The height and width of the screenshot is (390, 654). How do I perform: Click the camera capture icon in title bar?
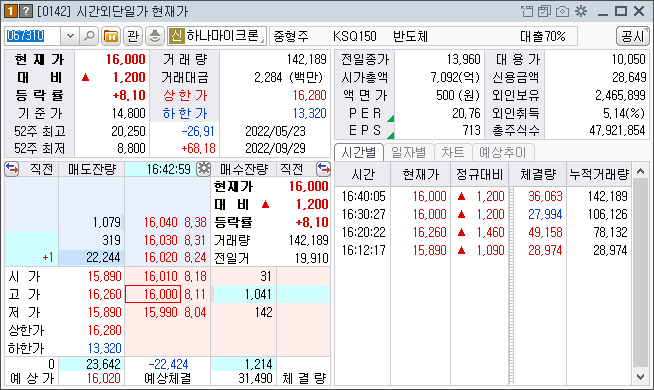pyautogui.click(x=562, y=11)
